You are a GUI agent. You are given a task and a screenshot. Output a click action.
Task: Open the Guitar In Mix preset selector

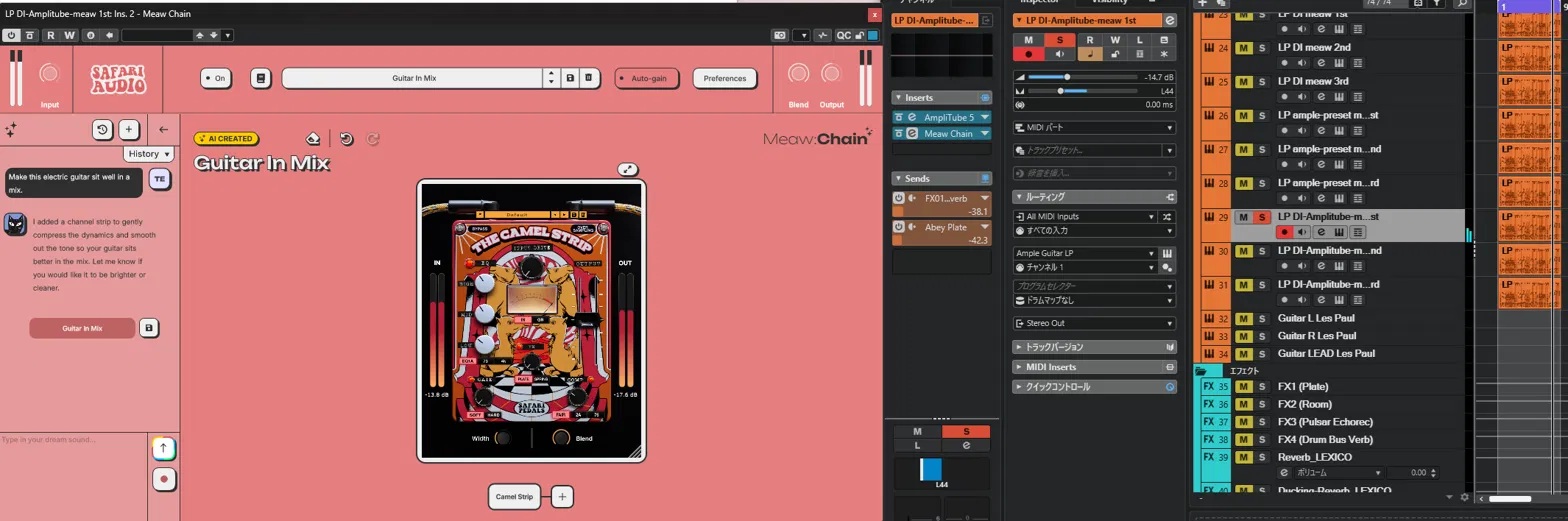click(412, 78)
